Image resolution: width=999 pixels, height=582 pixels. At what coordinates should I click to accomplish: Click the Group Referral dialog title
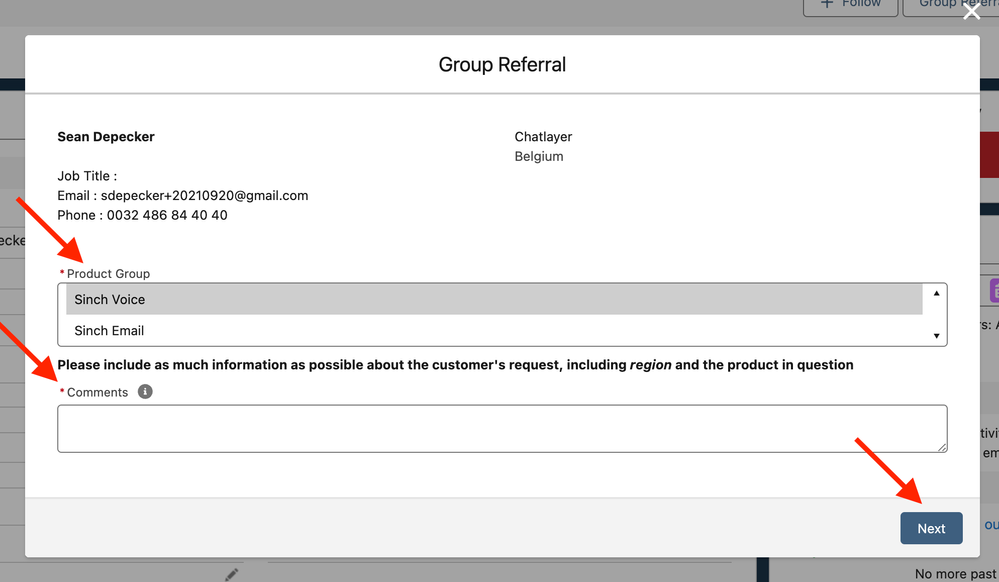(502, 64)
